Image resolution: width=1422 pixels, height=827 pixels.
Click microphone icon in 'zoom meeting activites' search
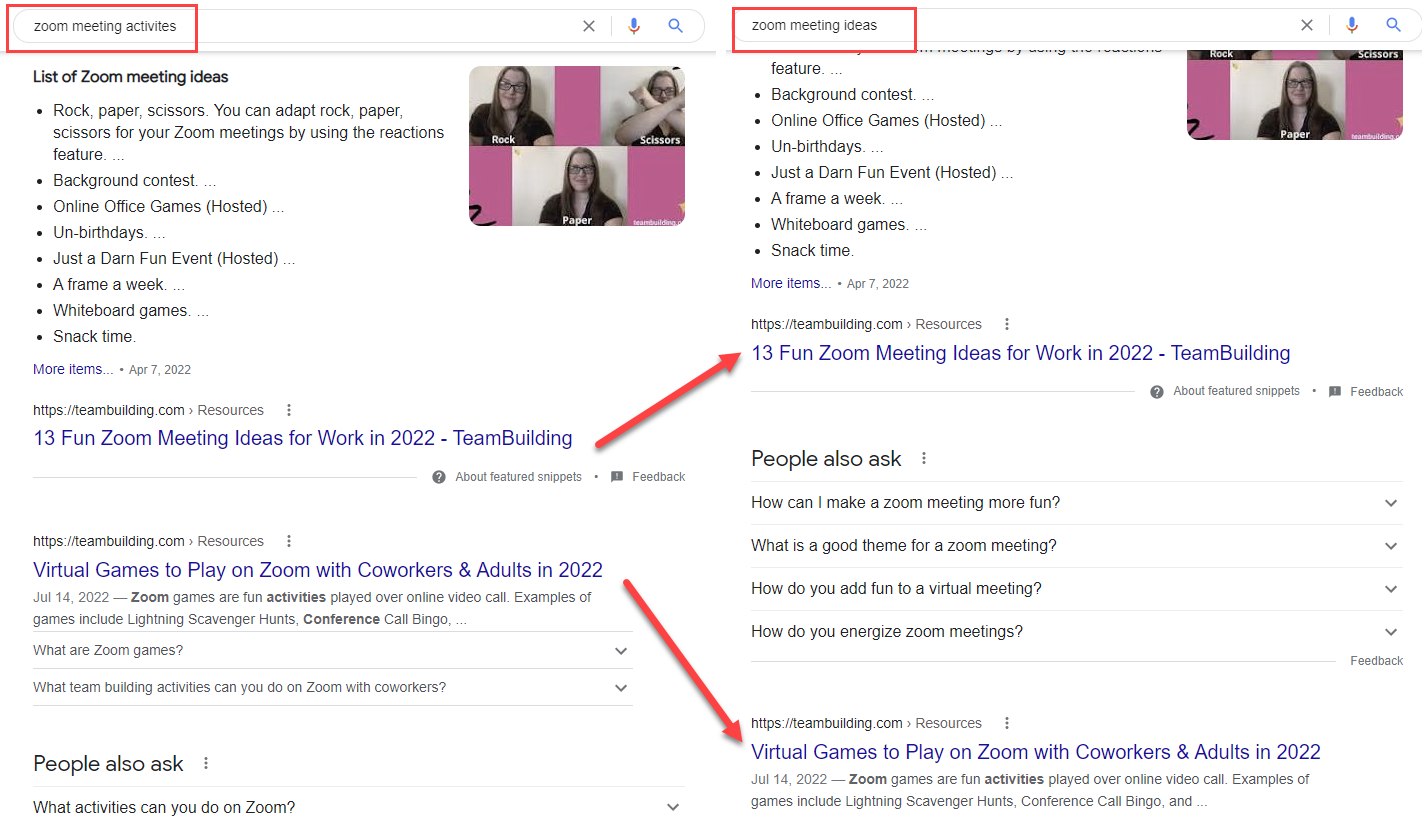point(633,26)
